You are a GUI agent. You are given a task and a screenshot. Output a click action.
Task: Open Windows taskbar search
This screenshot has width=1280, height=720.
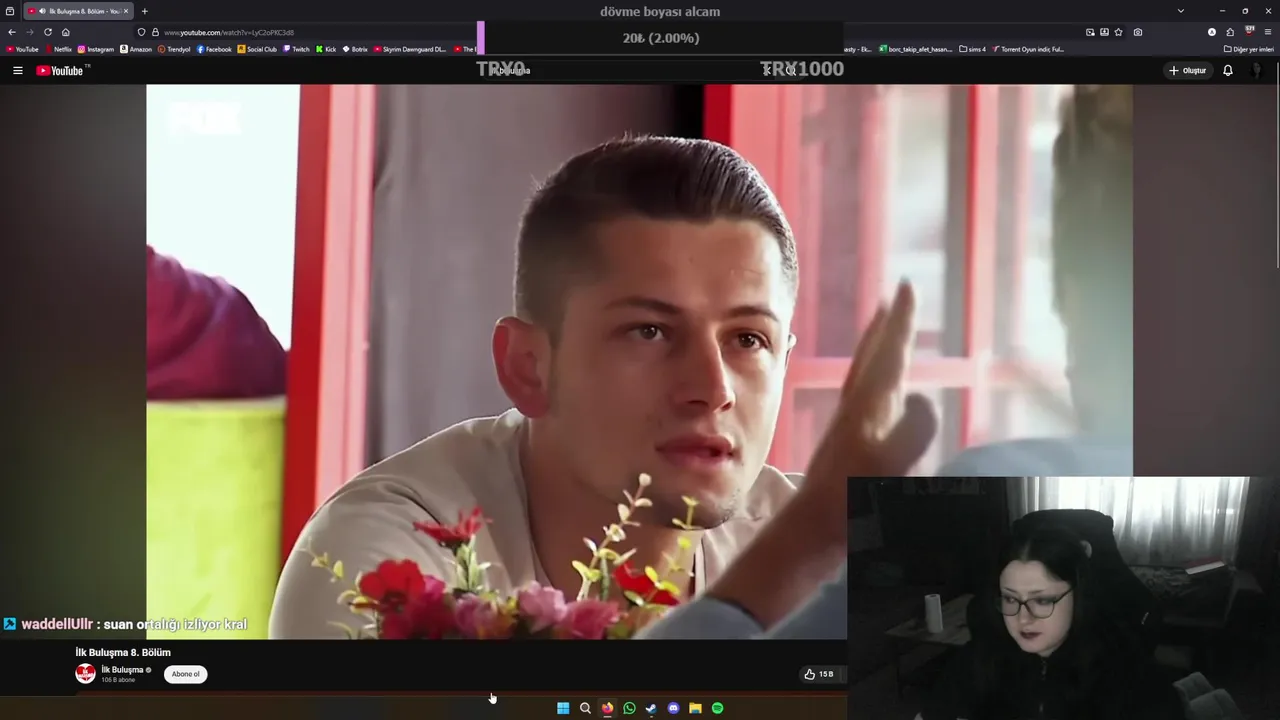pyautogui.click(x=585, y=708)
